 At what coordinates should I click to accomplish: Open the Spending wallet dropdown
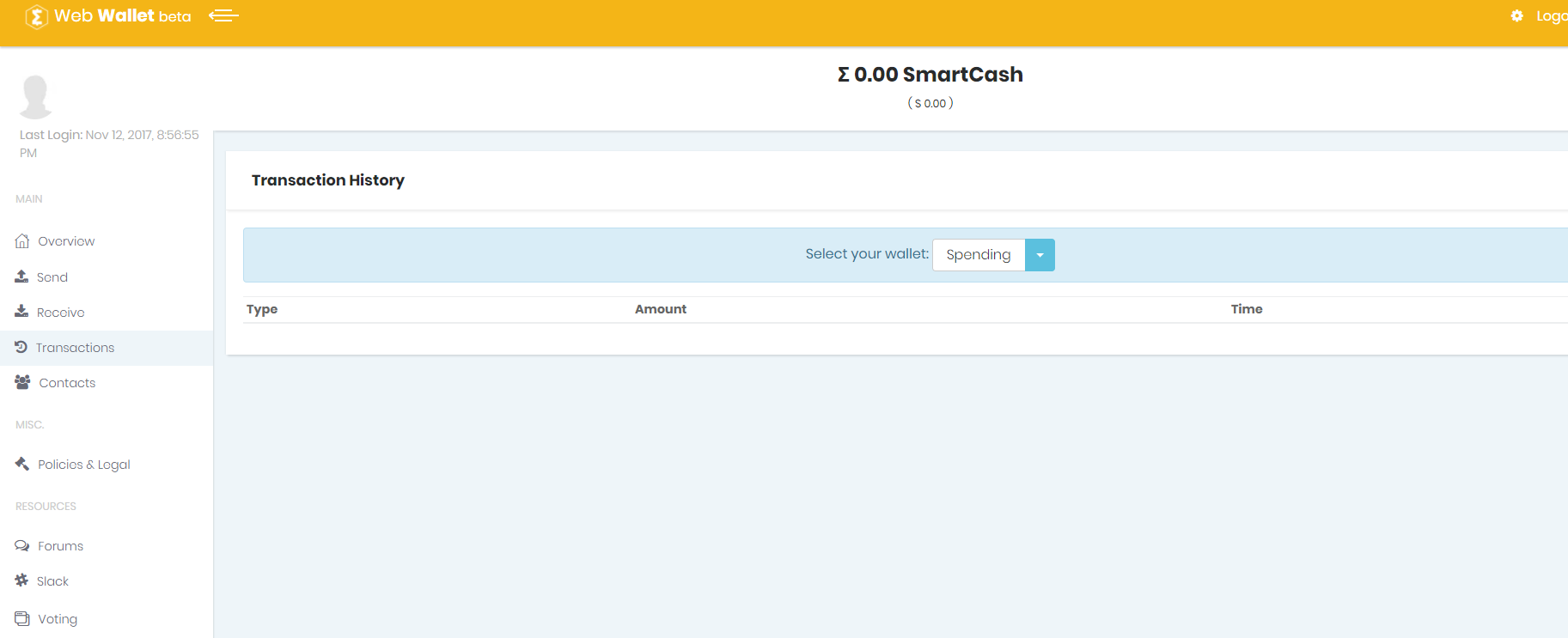coord(979,255)
